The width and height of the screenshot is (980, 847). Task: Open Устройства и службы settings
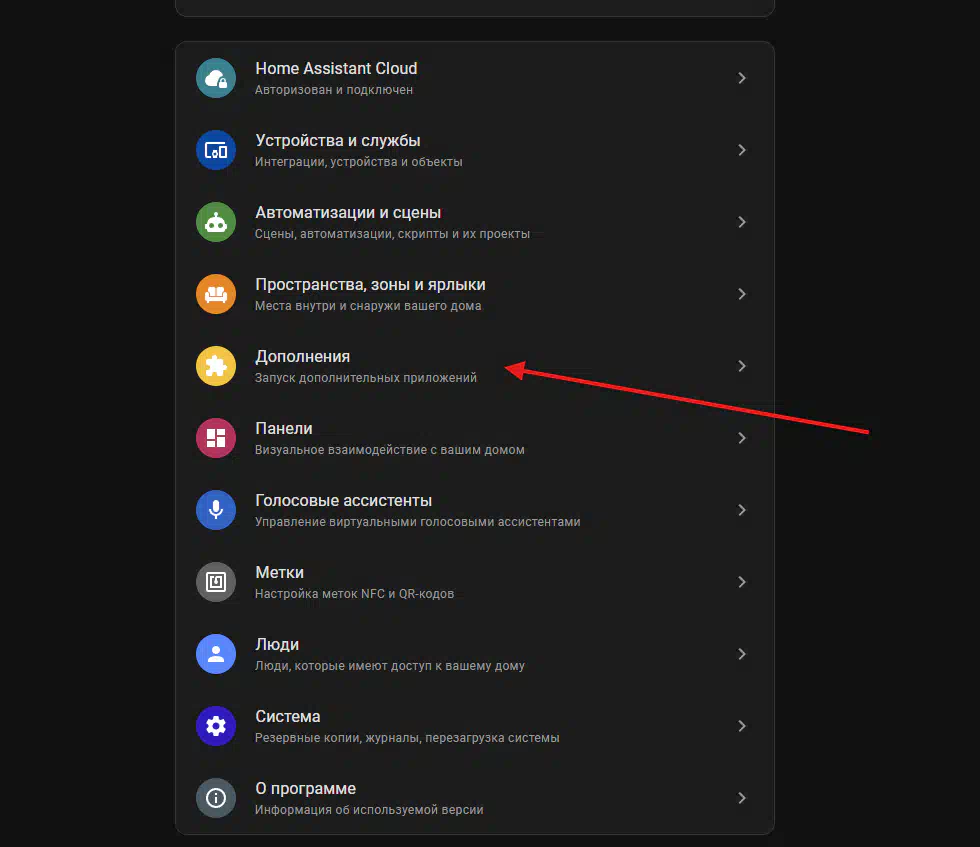338,141
